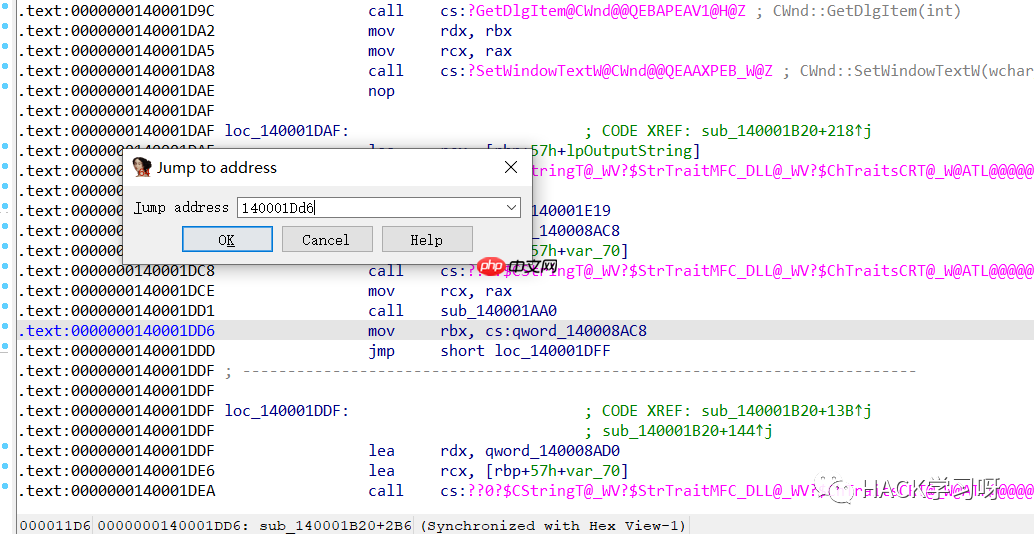Click comment CWnd::GetDlgItem(int)
Image resolution: width=1034 pixels, height=534 pixels.
867,11
